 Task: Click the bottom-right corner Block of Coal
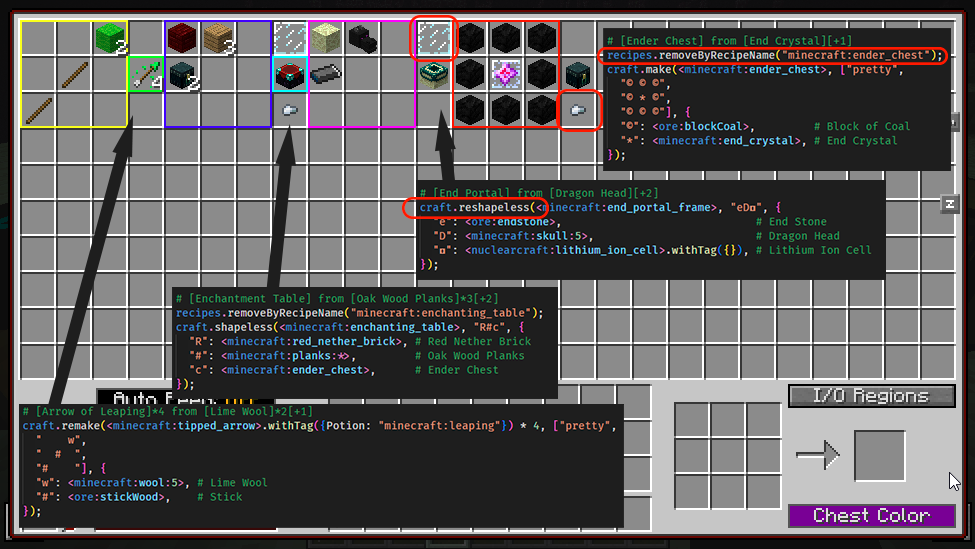coord(542,111)
